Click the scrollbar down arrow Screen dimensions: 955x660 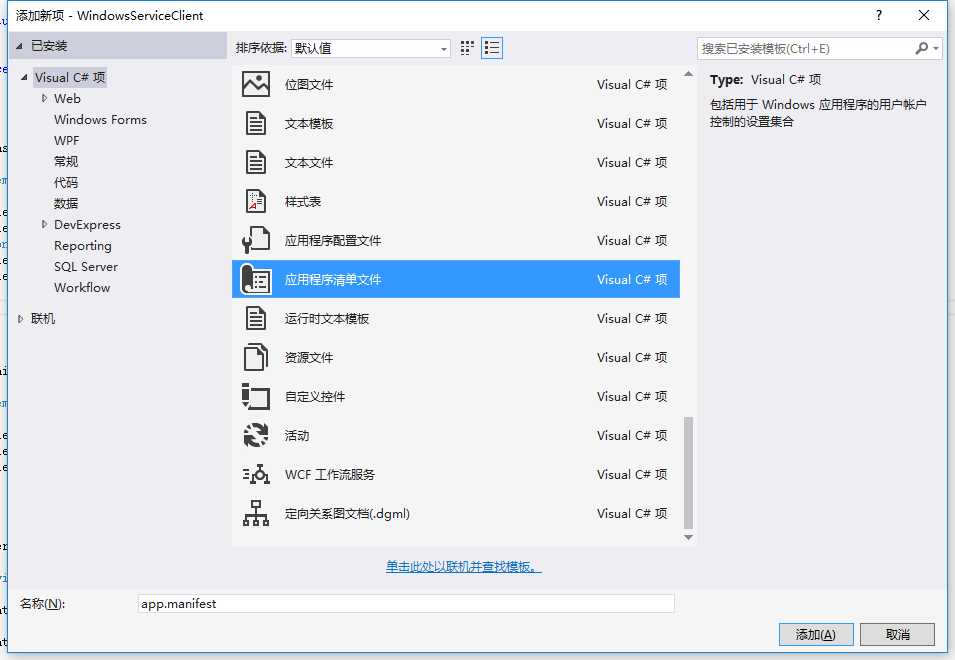[688, 537]
